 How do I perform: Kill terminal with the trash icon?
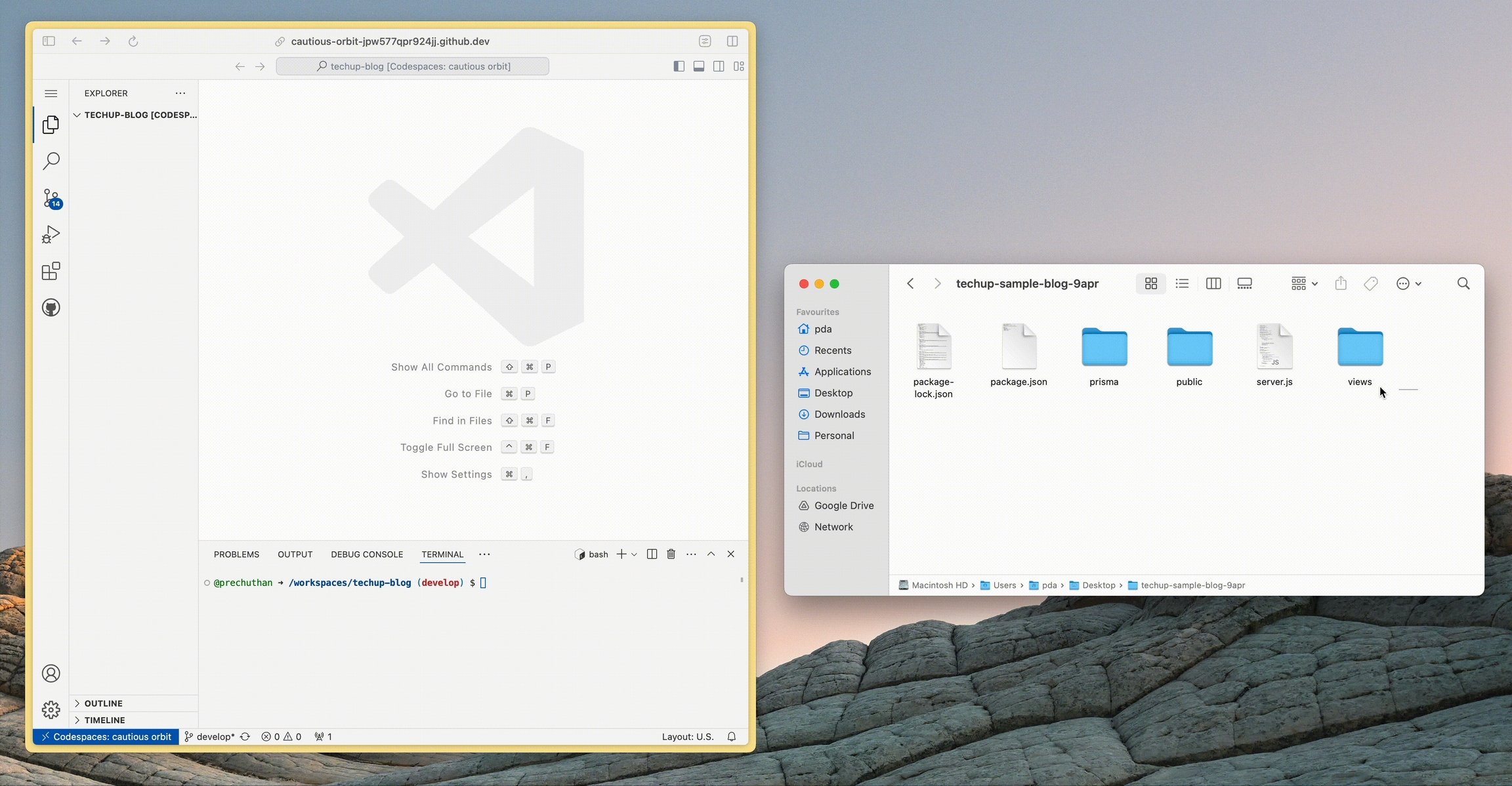(671, 554)
